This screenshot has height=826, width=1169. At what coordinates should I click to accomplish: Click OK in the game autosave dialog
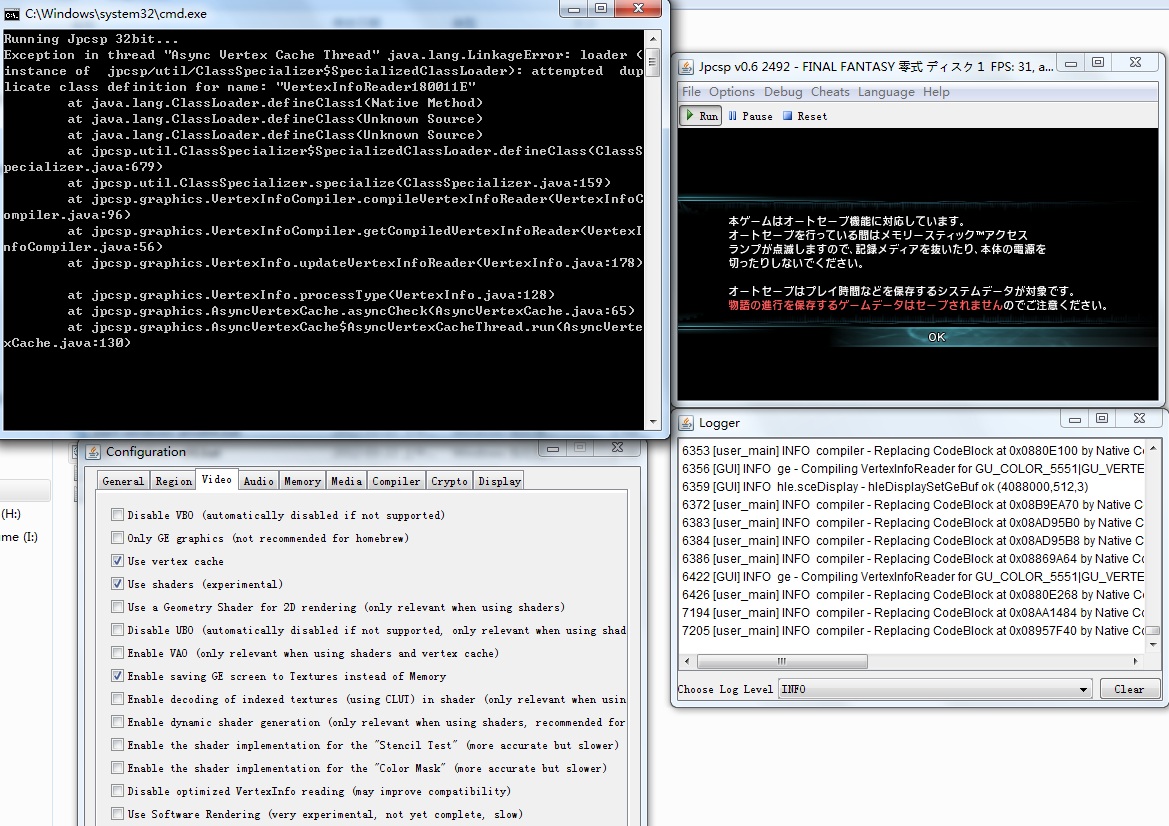point(936,337)
